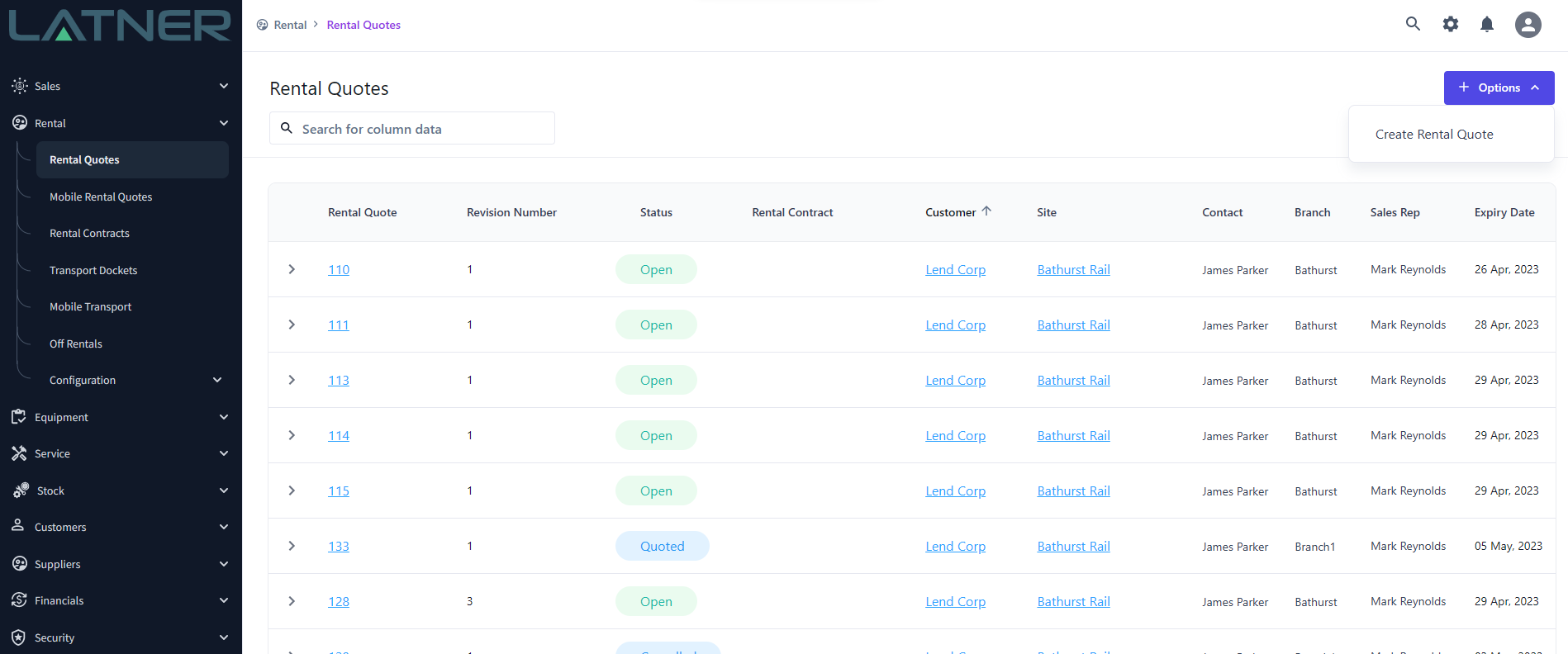This screenshot has width=1568, height=654.
Task: Click the search magnifier icon in header
Action: point(1413,24)
